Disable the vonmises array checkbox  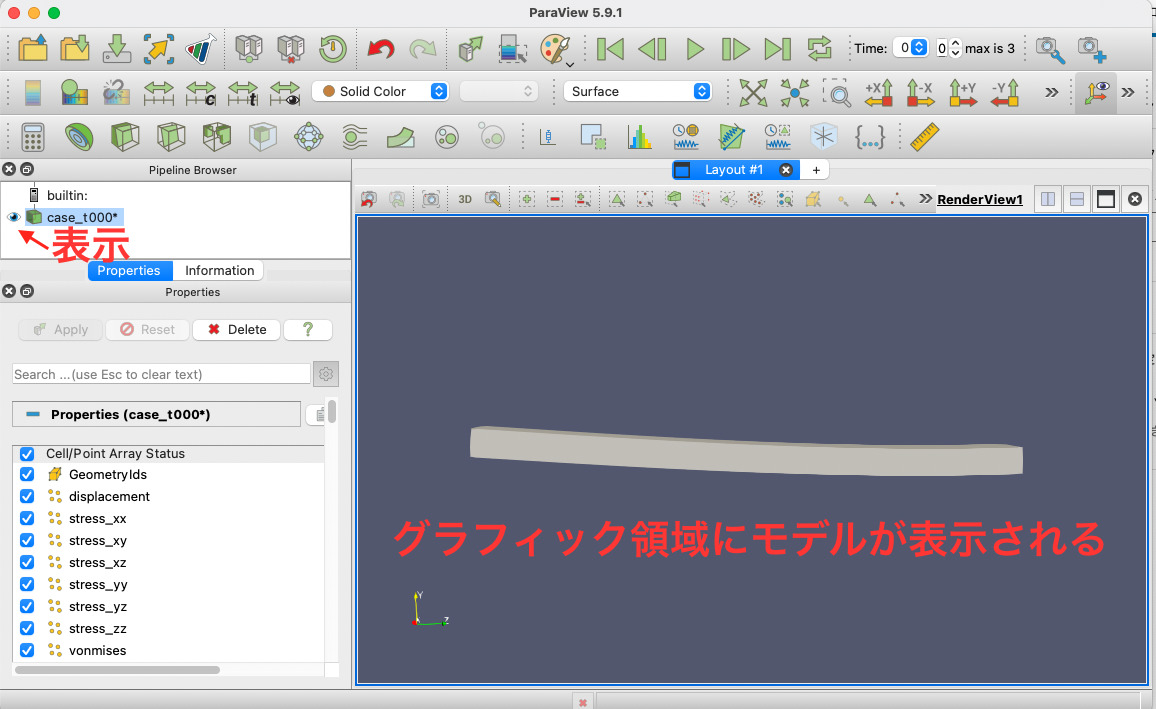pos(26,650)
